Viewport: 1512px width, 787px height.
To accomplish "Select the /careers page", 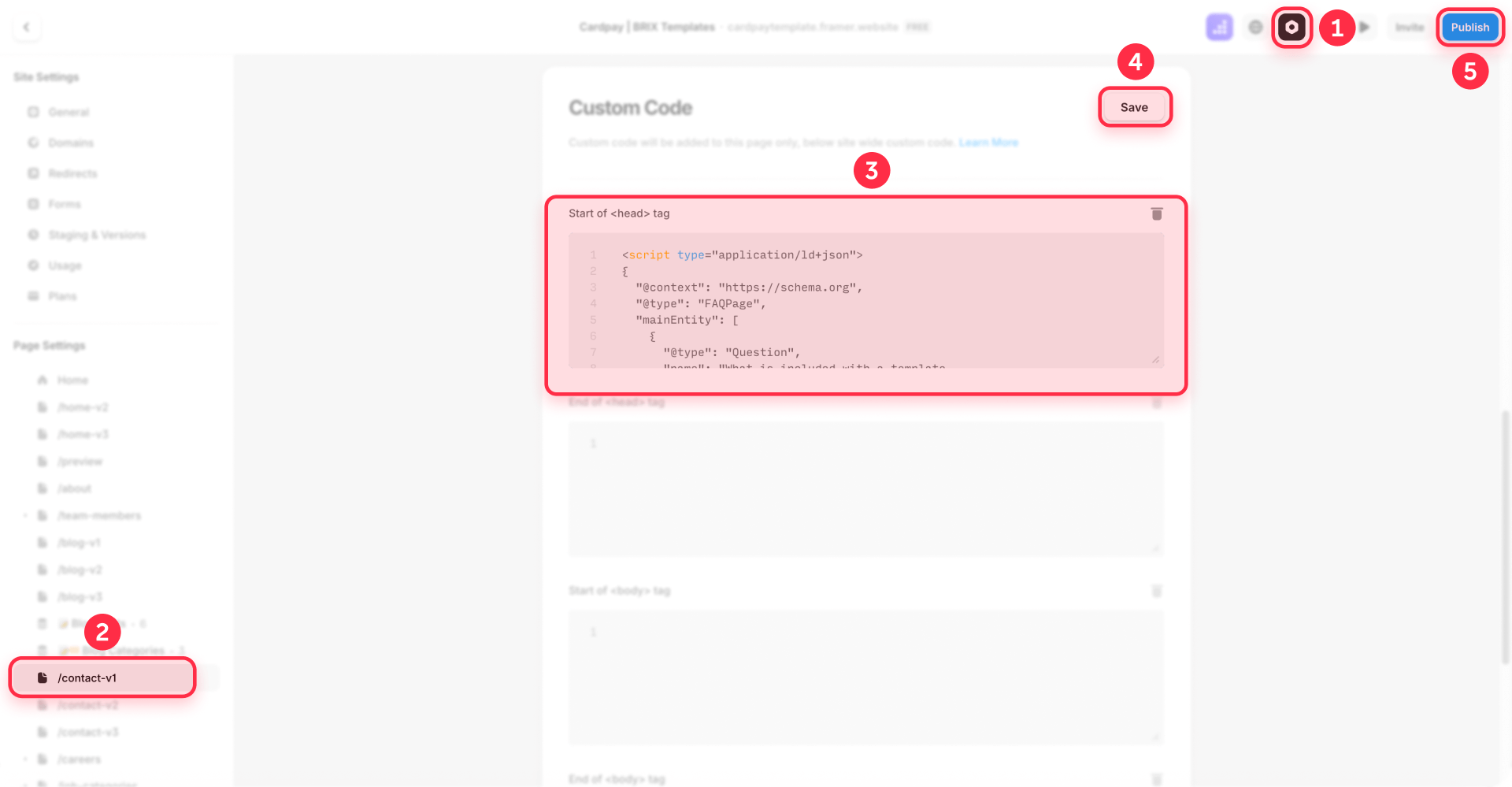I will click(x=79, y=759).
